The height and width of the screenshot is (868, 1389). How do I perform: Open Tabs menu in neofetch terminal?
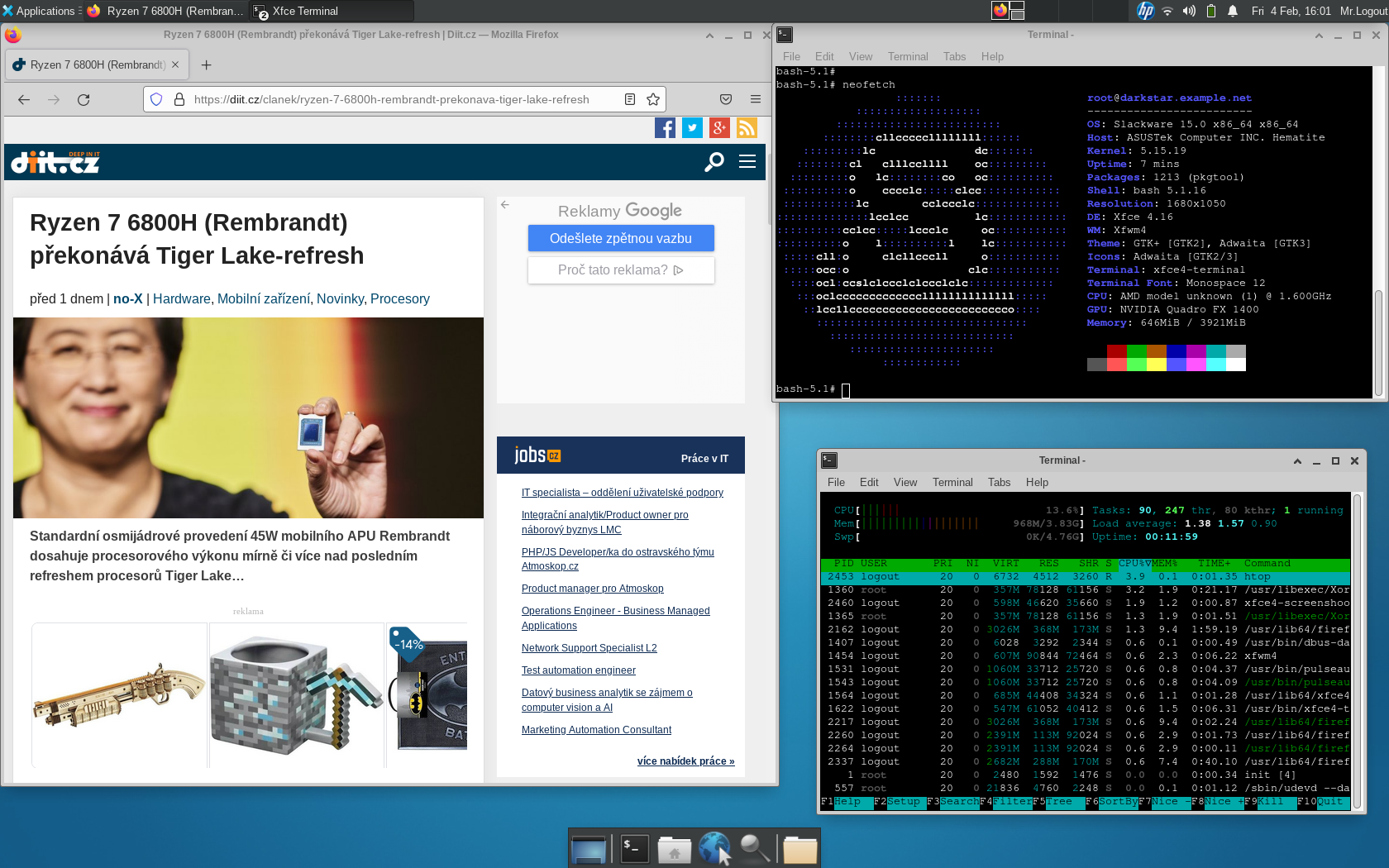coord(954,56)
